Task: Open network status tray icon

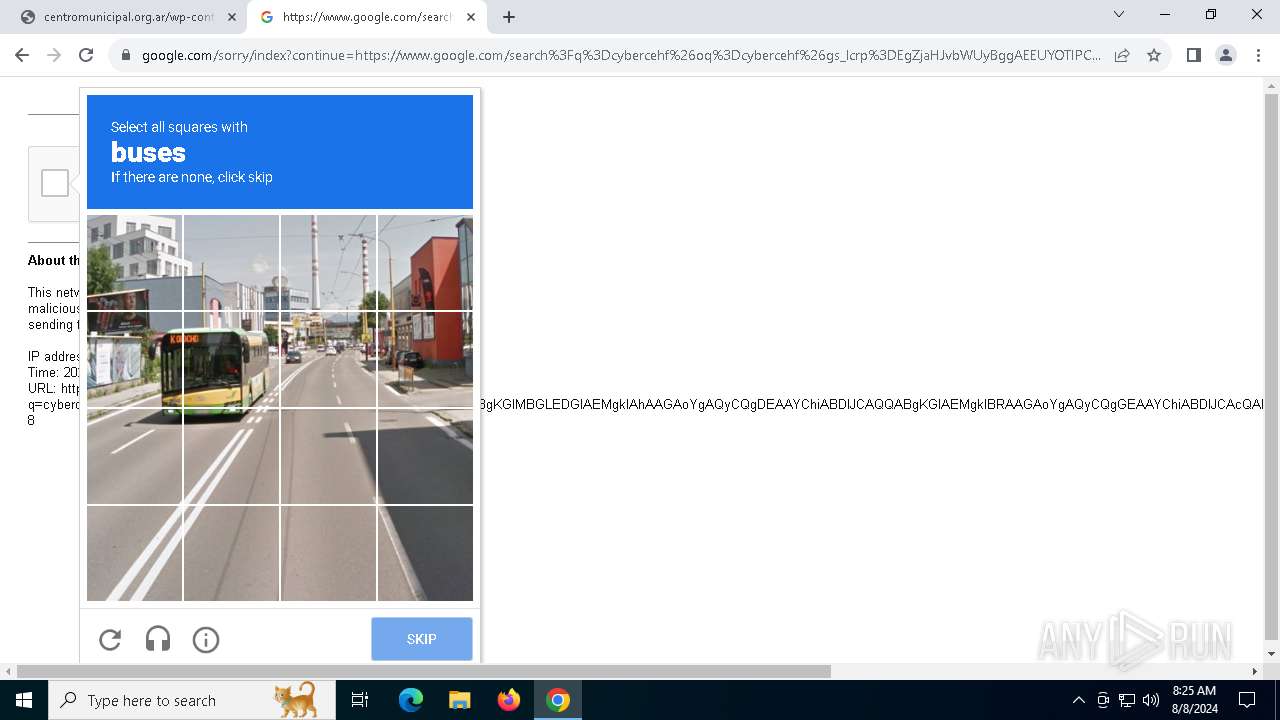Action: pyautogui.click(x=1127, y=700)
